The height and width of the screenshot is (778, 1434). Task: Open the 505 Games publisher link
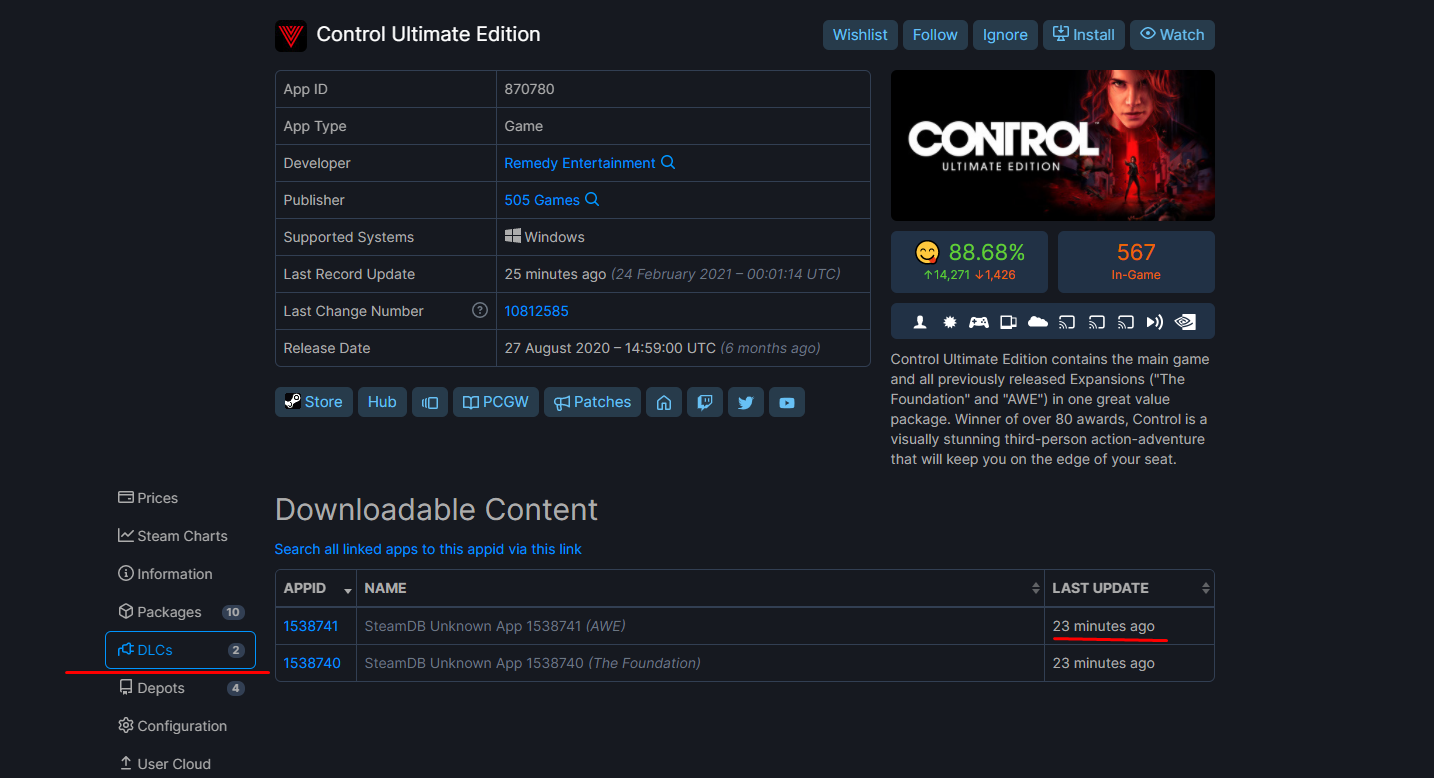coord(542,200)
